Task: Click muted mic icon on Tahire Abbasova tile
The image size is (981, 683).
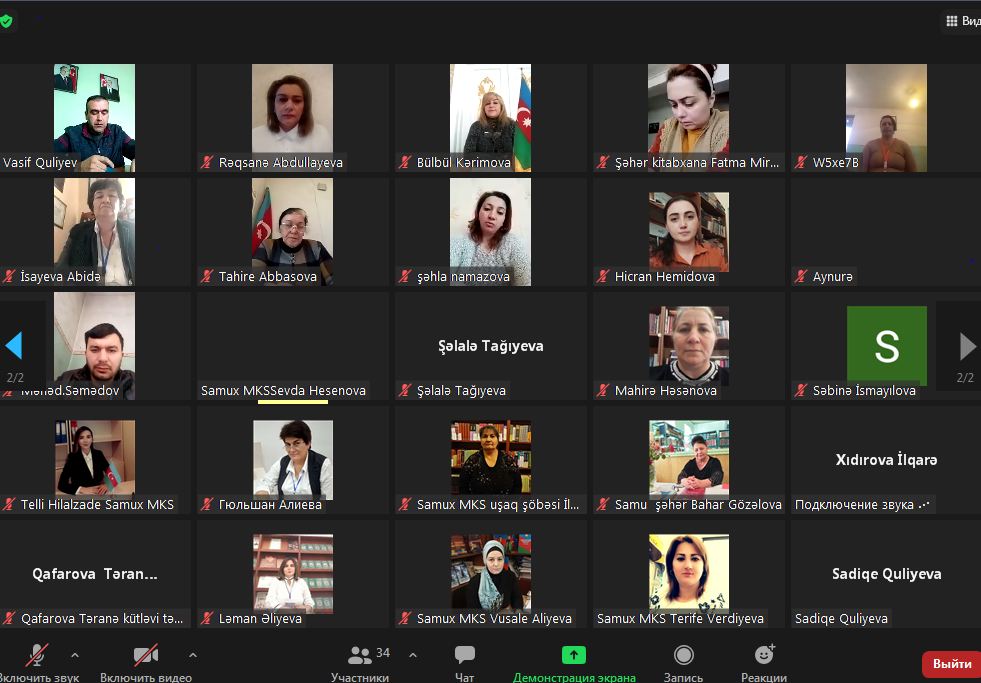Action: pos(208,277)
